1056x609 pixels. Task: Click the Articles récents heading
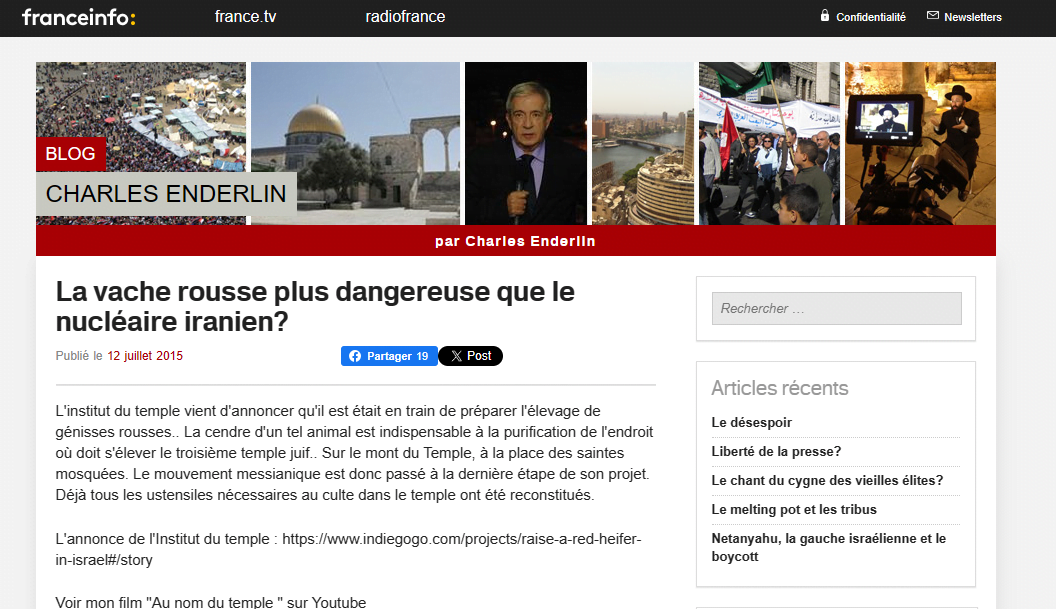[x=780, y=388]
